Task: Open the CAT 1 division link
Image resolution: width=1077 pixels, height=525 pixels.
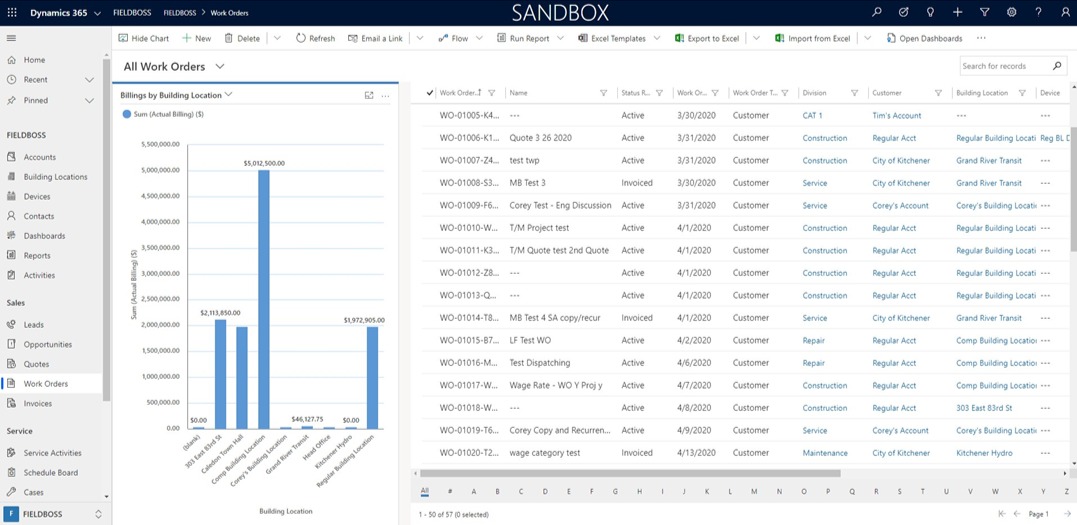Action: pyautogui.click(x=812, y=115)
